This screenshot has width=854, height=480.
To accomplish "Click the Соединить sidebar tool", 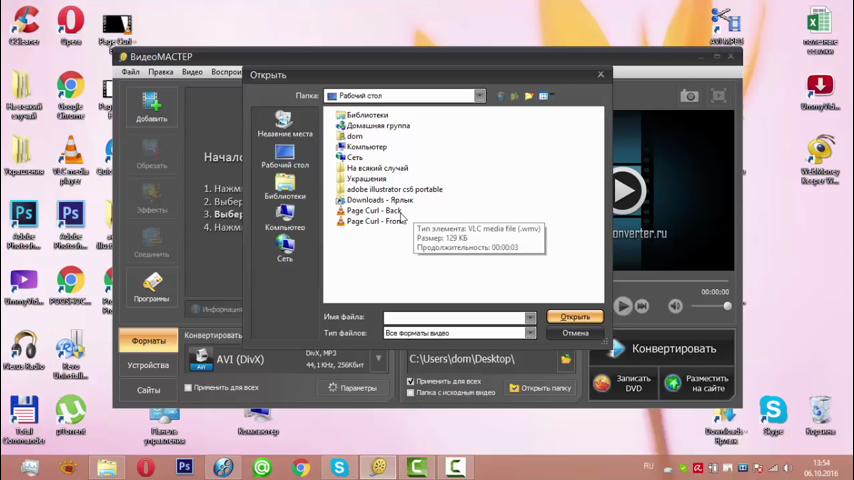I will point(151,243).
